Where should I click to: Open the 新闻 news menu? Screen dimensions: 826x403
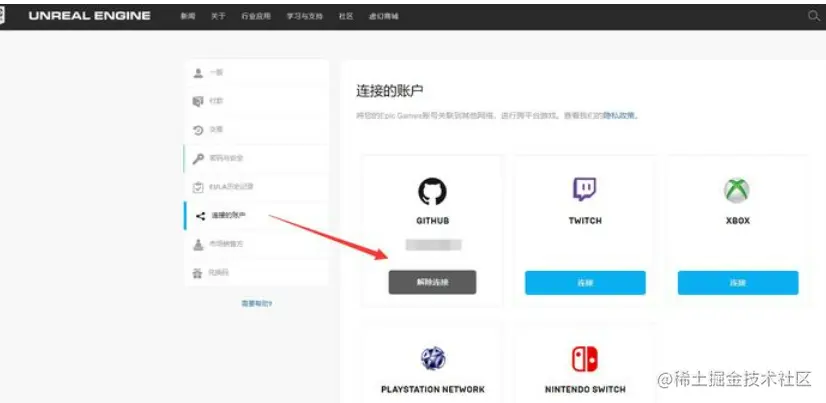tap(188, 16)
